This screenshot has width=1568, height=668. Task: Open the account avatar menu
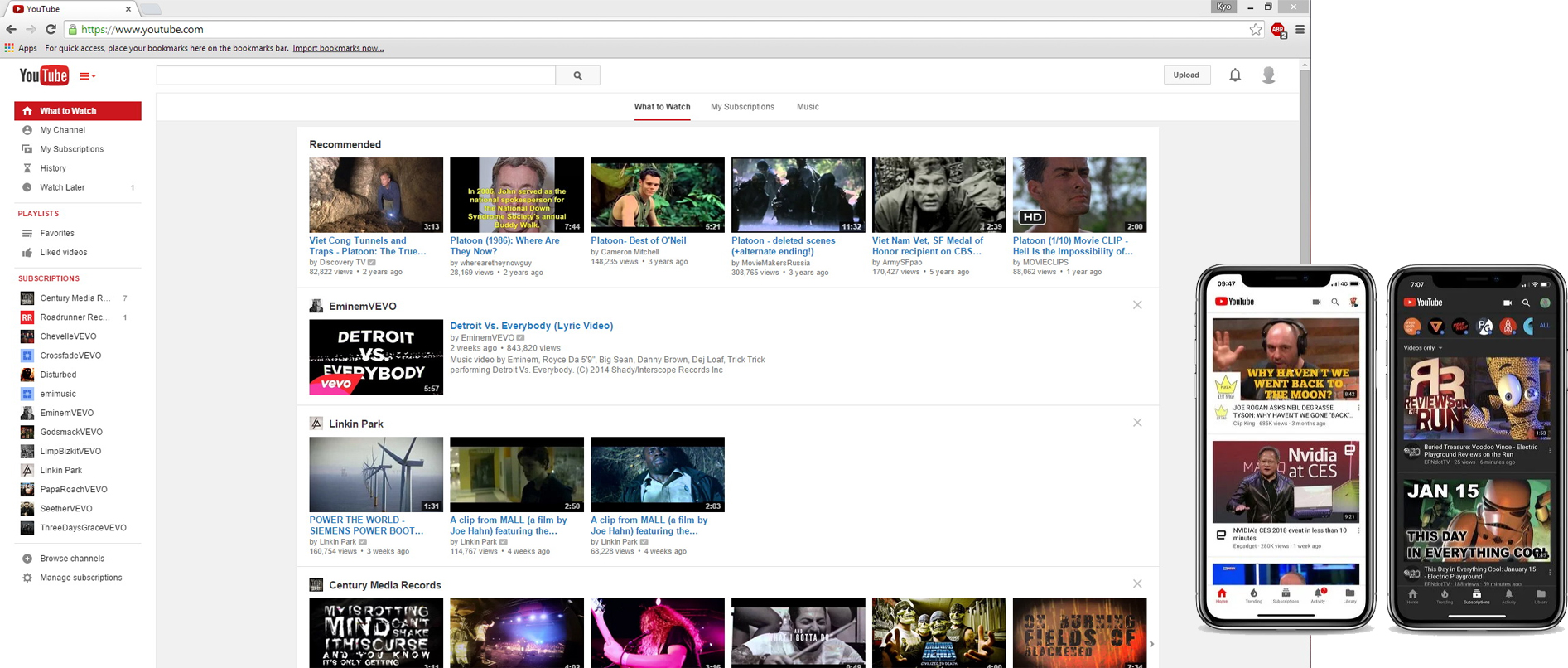pyautogui.click(x=1268, y=75)
